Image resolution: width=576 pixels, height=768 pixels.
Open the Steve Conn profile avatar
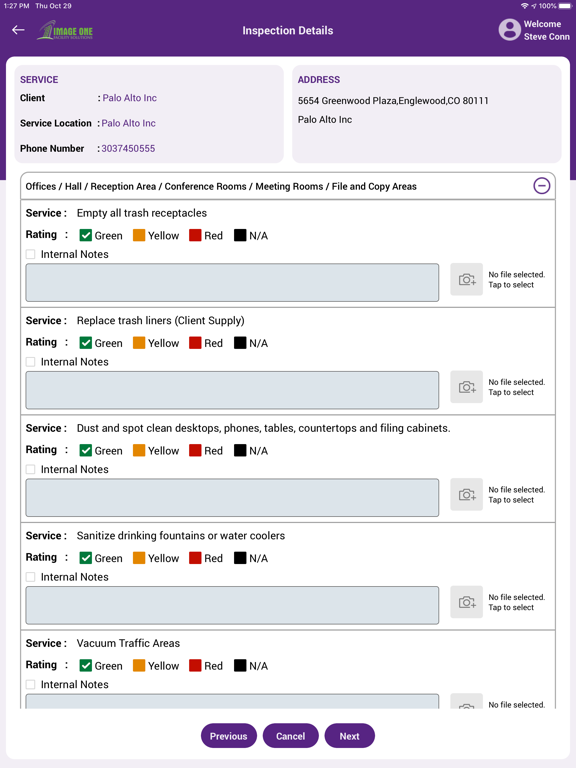pyautogui.click(x=509, y=30)
